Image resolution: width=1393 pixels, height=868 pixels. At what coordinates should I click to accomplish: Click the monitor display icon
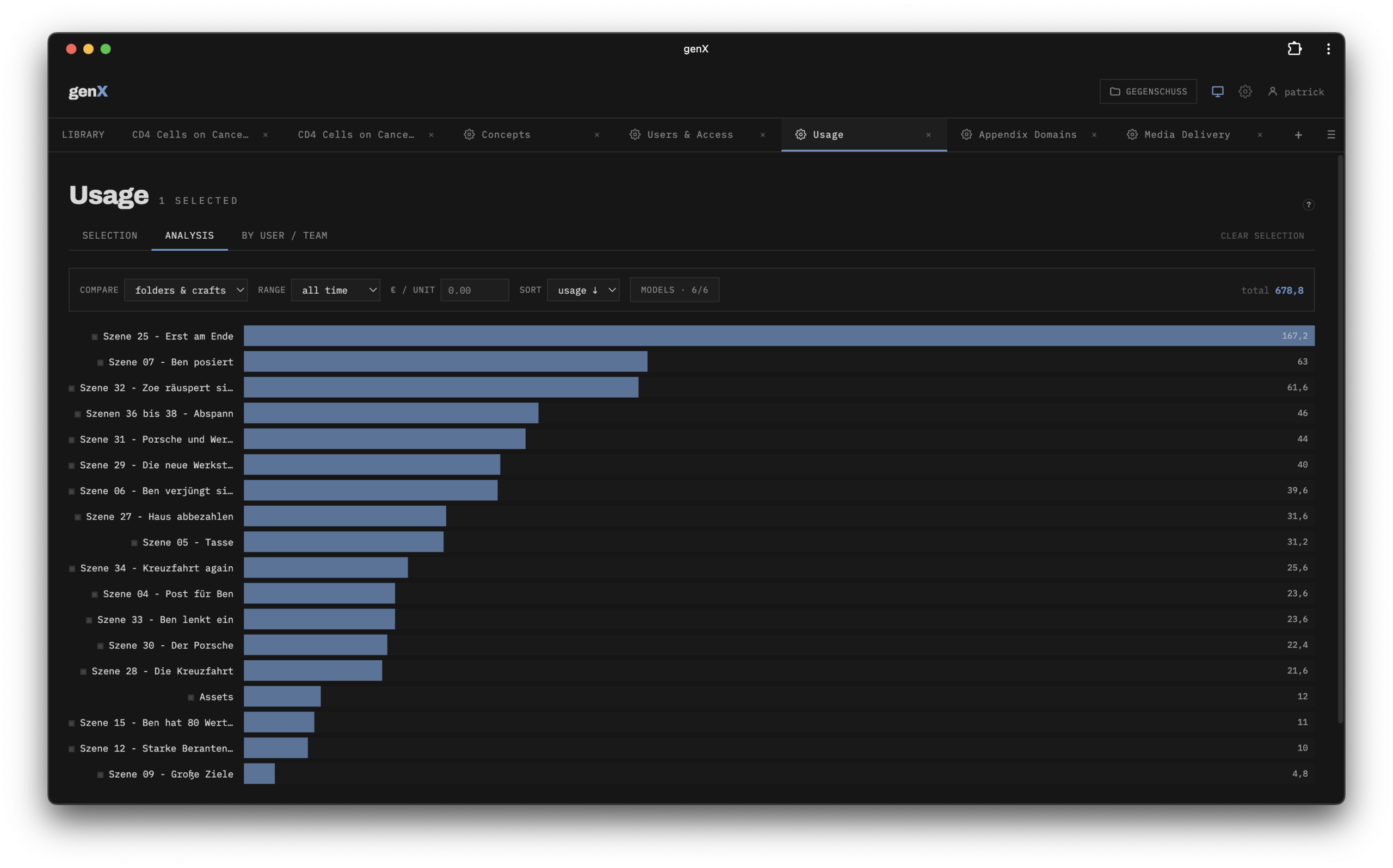click(1217, 91)
